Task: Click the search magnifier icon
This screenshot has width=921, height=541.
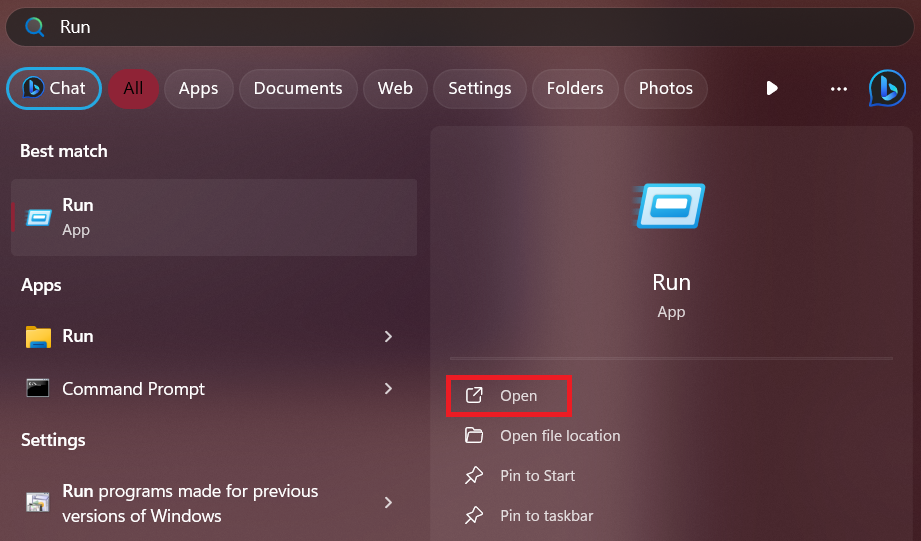Action: (35, 27)
